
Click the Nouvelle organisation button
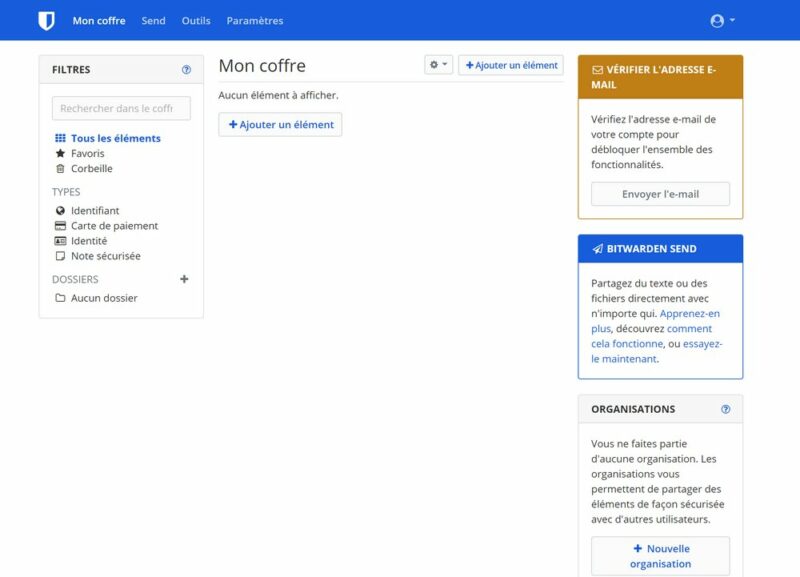pyautogui.click(x=660, y=556)
